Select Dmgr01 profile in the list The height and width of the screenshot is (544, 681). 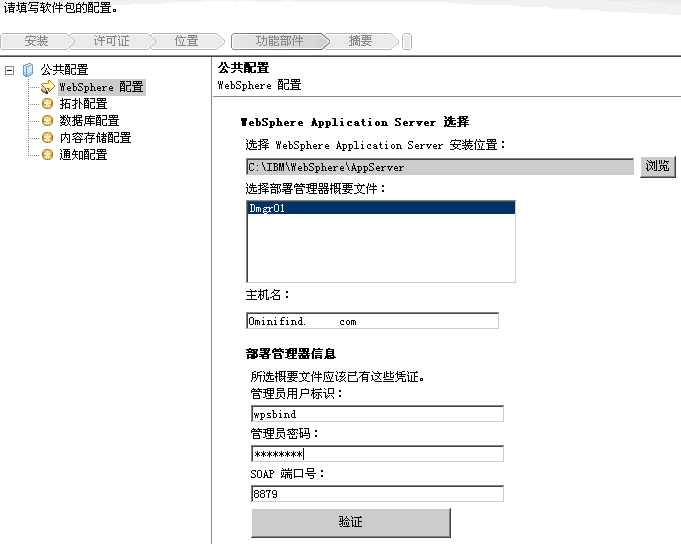point(381,208)
